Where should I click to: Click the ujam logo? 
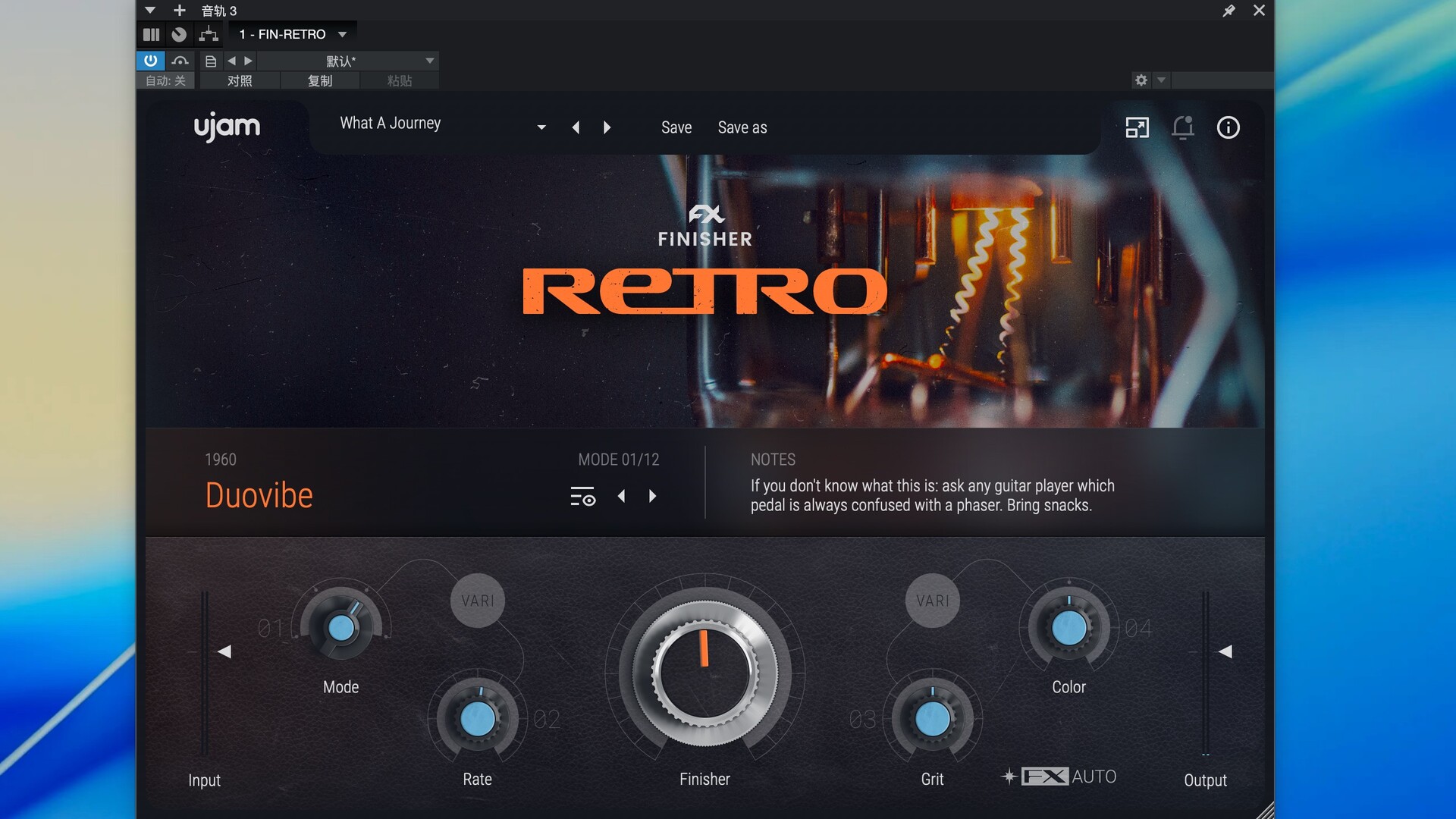227,127
